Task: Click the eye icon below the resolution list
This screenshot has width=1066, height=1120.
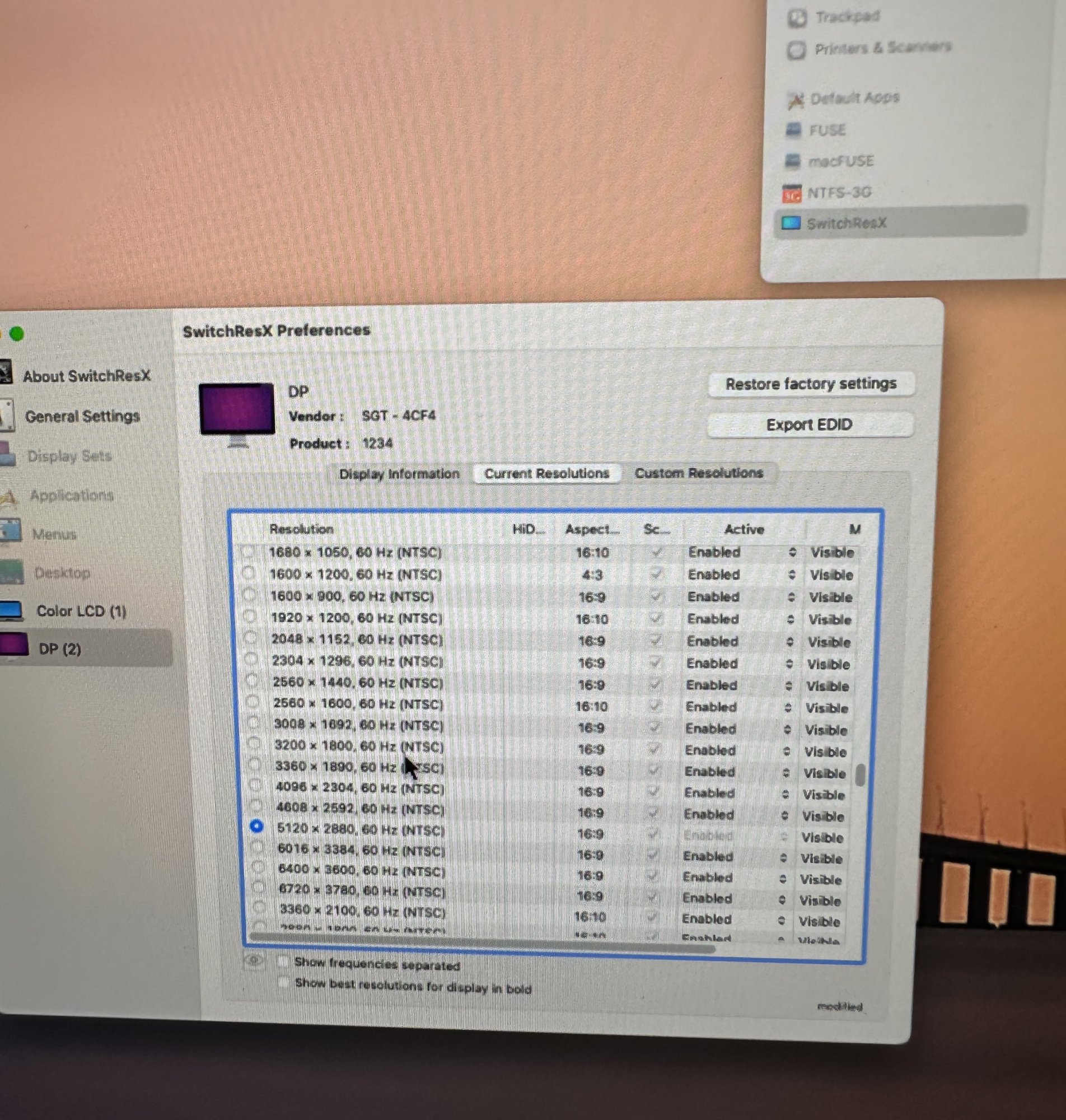Action: click(x=254, y=960)
